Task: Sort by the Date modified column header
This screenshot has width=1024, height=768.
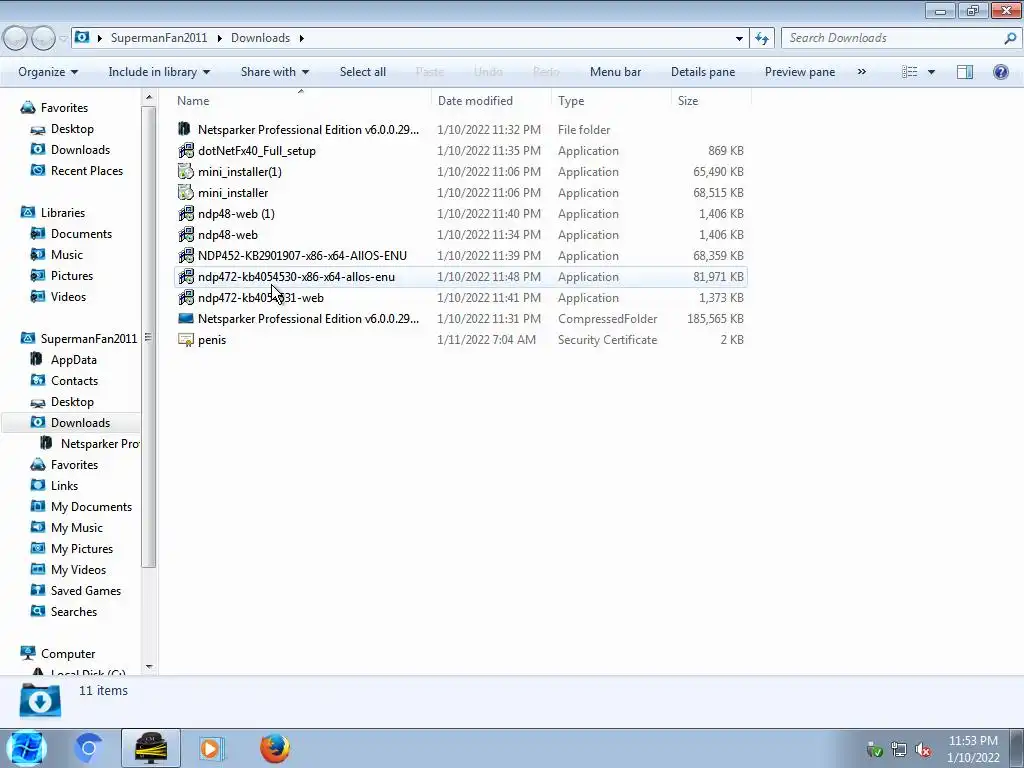Action: (491, 101)
